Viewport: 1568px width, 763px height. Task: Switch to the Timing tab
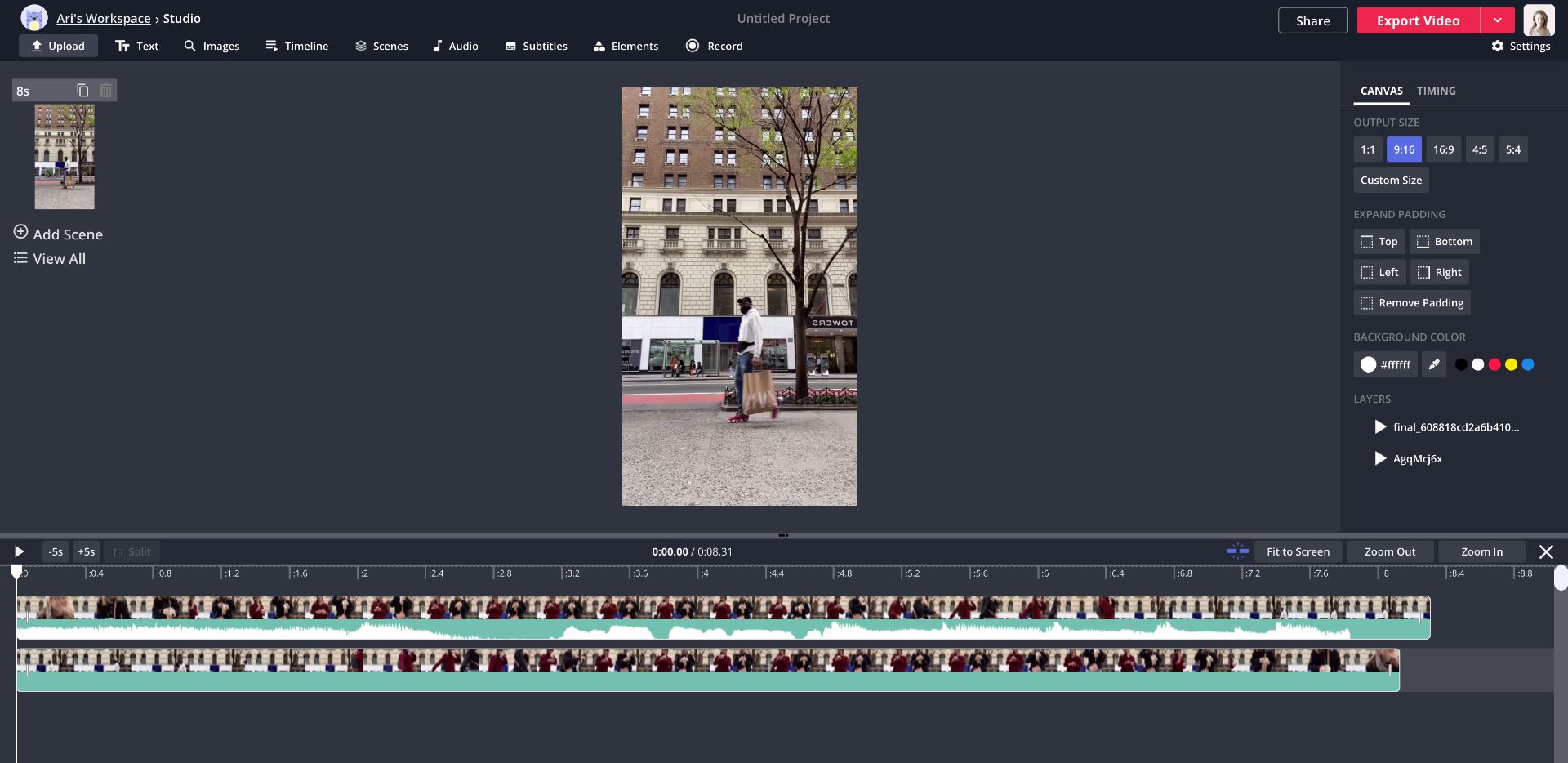coord(1435,91)
